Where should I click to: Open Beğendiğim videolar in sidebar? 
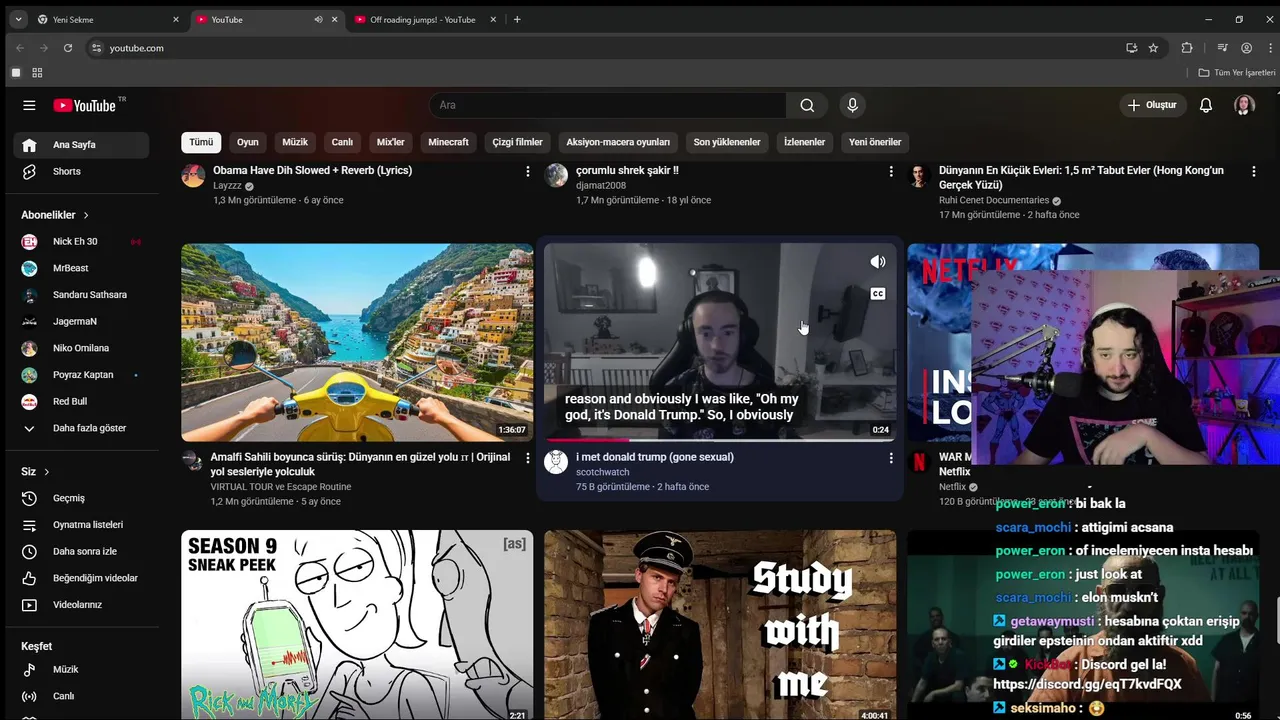[x=81, y=578]
